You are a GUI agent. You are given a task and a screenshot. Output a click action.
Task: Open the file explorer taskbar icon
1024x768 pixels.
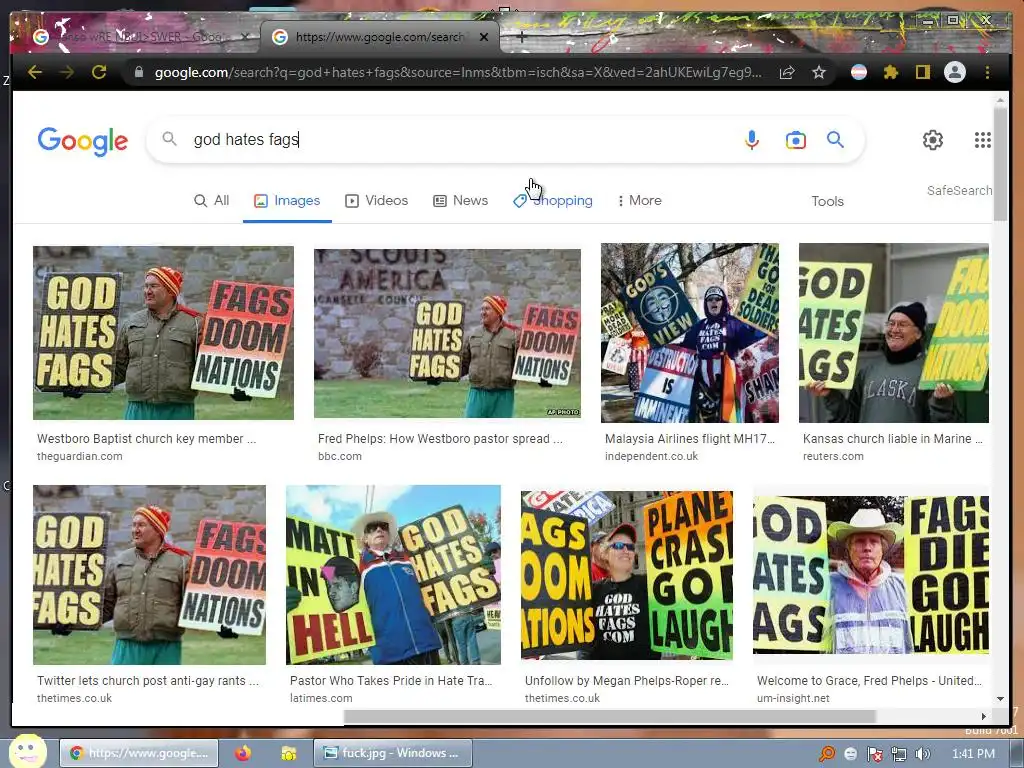coord(288,753)
